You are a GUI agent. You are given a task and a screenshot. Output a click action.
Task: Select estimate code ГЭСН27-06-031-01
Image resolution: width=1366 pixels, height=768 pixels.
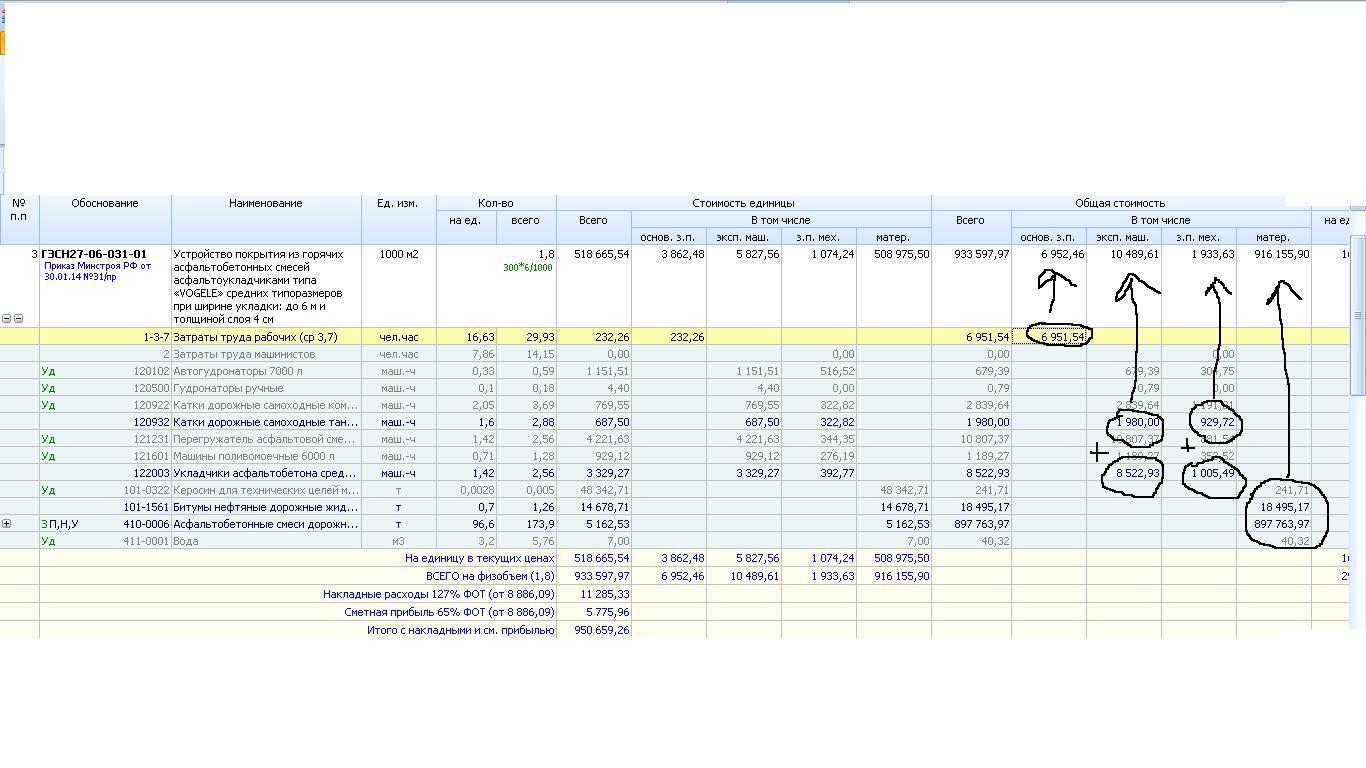(94, 254)
